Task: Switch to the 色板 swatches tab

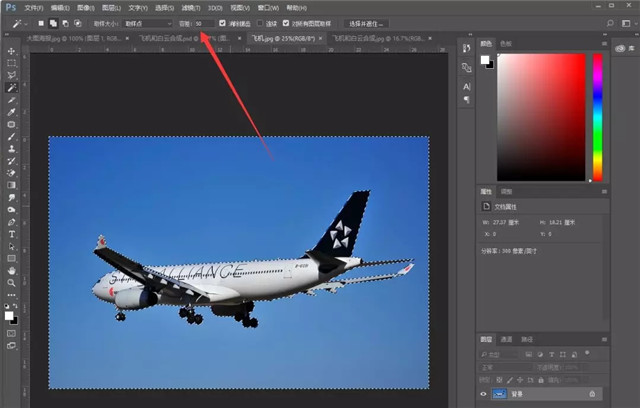Action: pyautogui.click(x=505, y=43)
